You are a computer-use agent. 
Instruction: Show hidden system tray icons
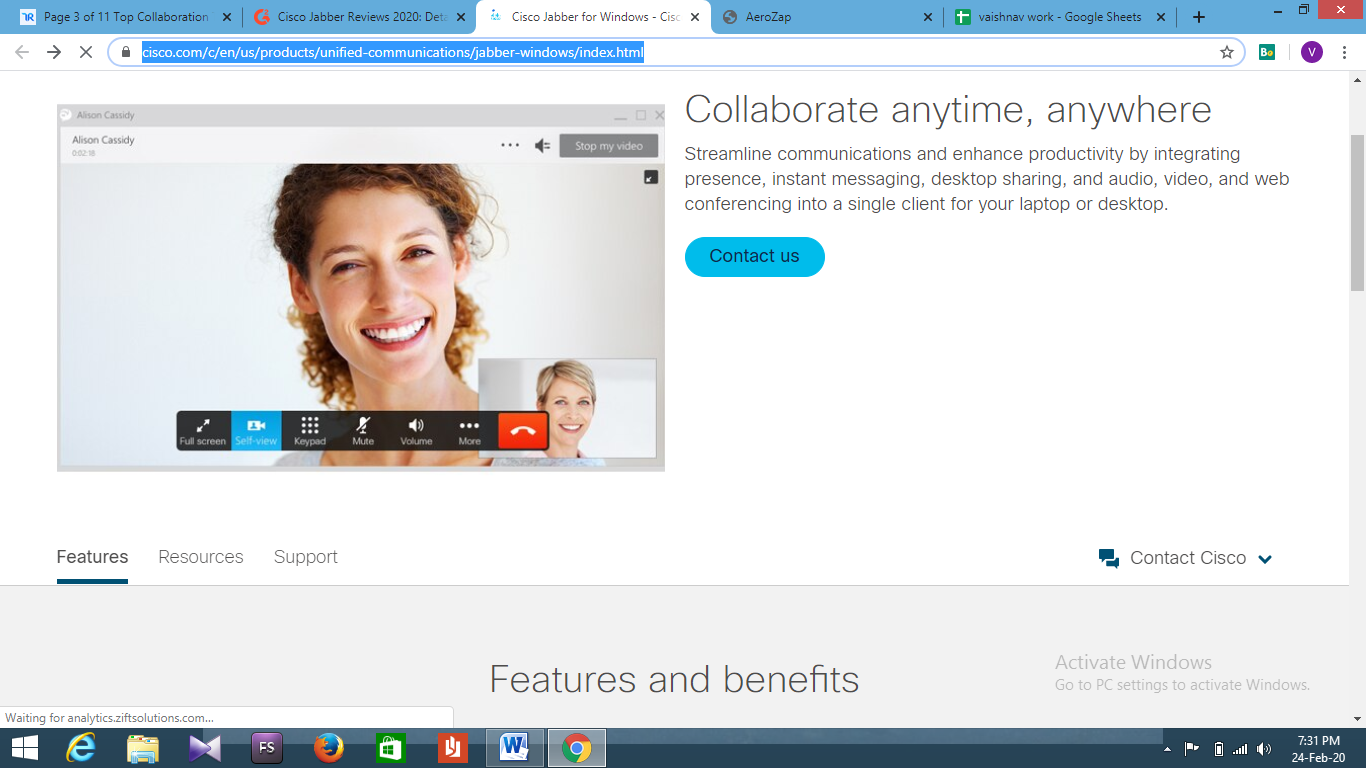point(1167,749)
